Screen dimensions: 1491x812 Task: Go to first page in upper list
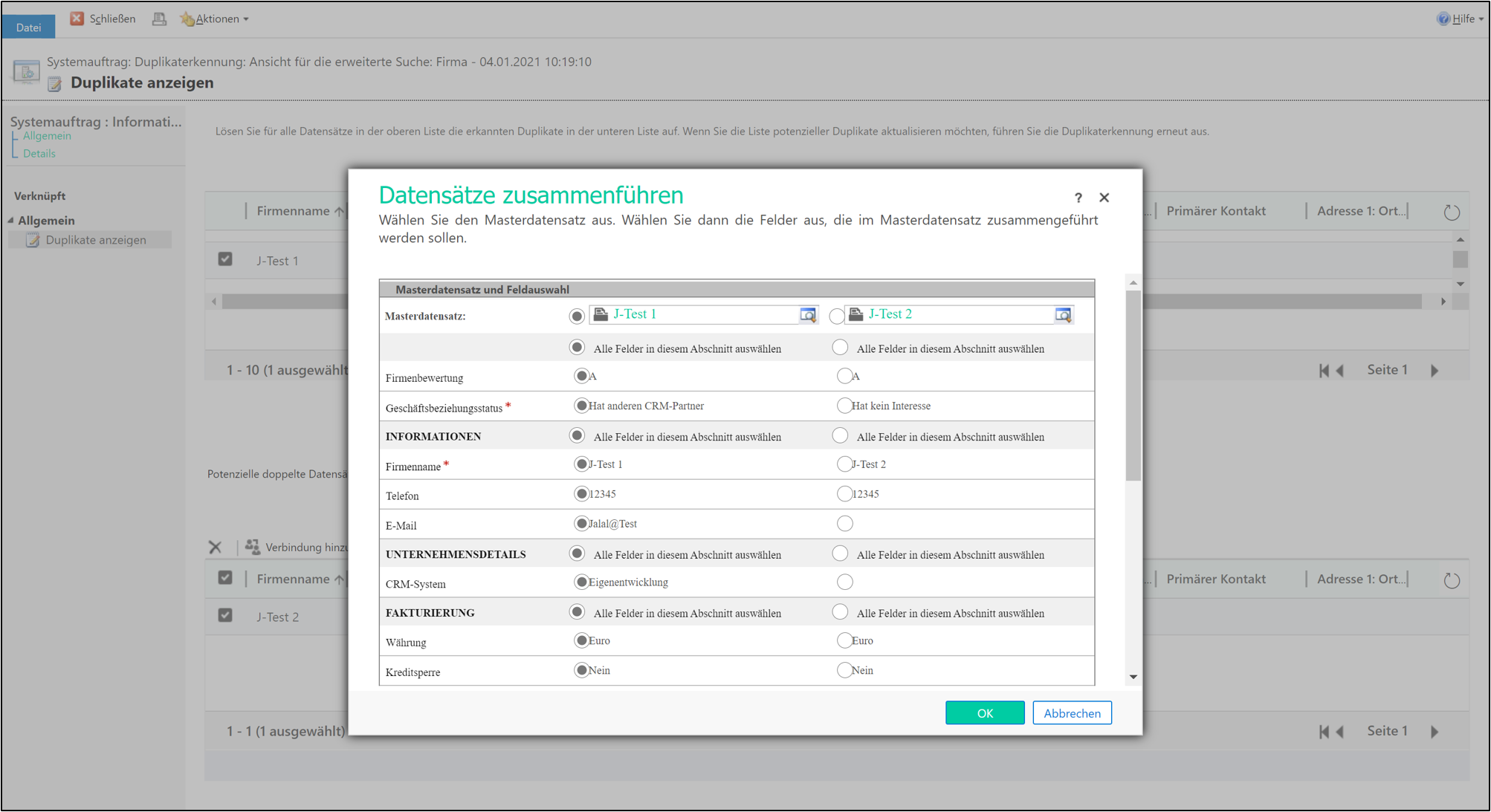coord(1324,371)
